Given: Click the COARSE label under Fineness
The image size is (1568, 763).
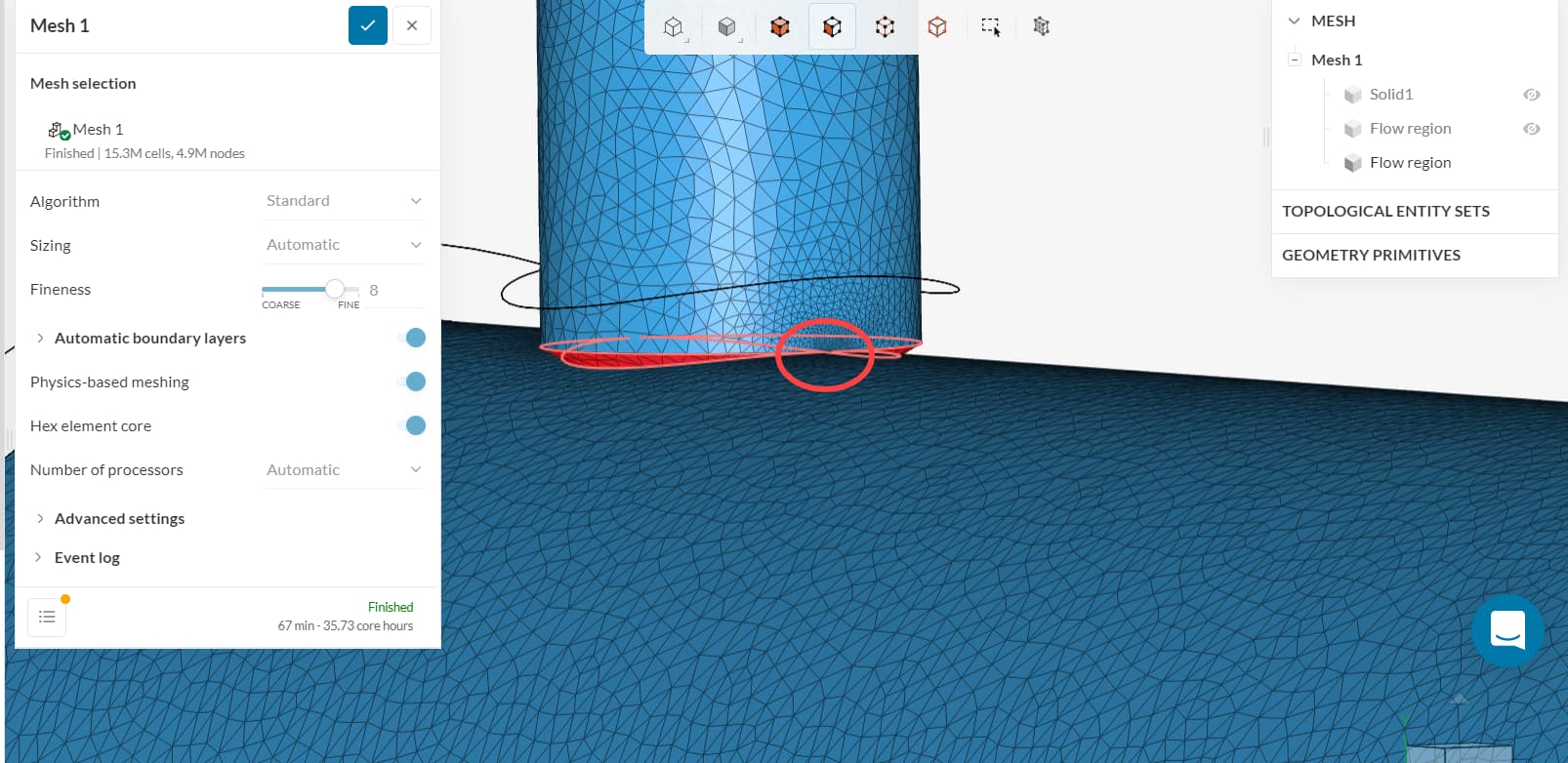Looking at the screenshot, I should [281, 305].
